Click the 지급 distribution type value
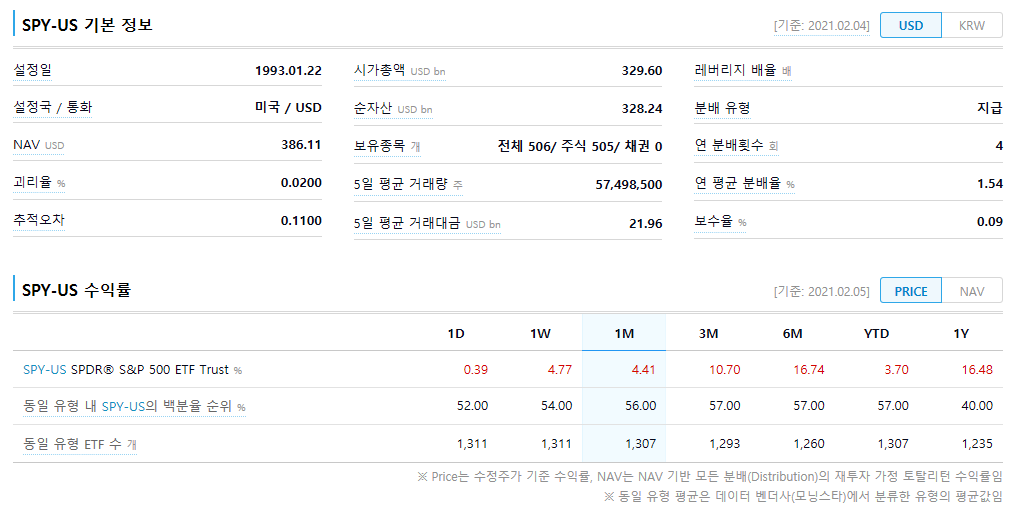The width and height of the screenshot is (1014, 520). click(x=989, y=108)
